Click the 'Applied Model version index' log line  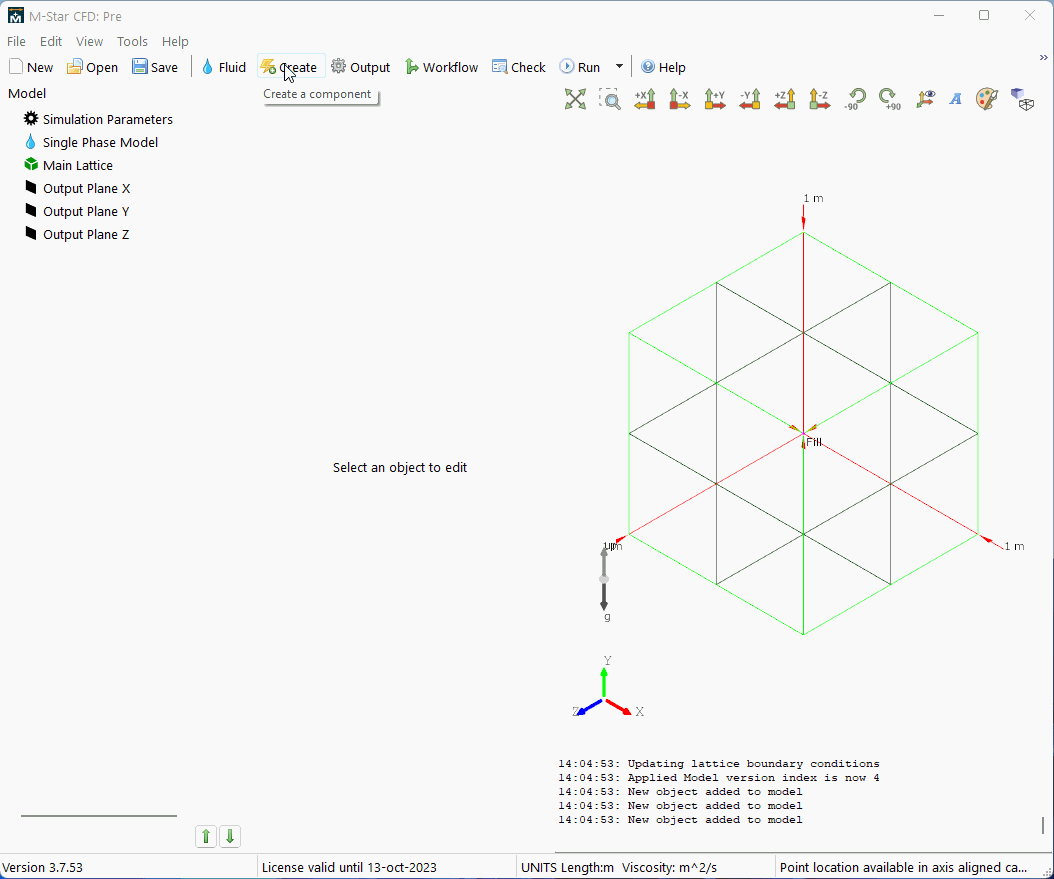coord(719,778)
